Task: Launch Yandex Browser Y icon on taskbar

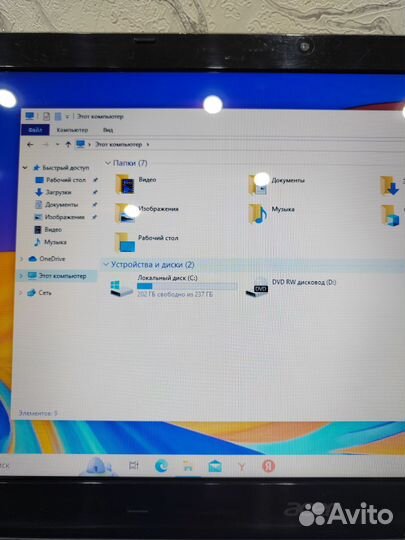Action: point(242,467)
